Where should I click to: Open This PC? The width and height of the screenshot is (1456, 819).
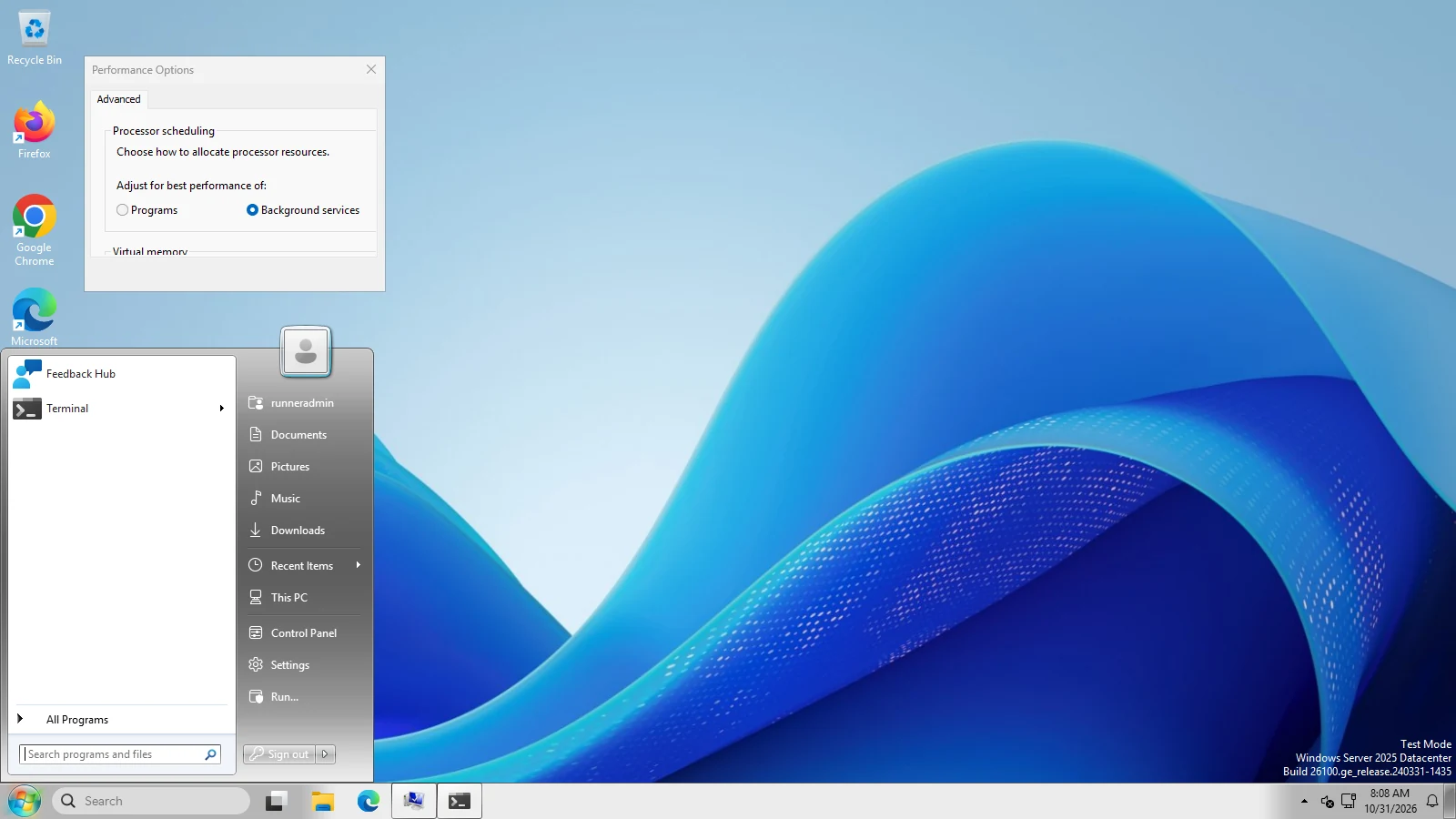tap(305, 598)
